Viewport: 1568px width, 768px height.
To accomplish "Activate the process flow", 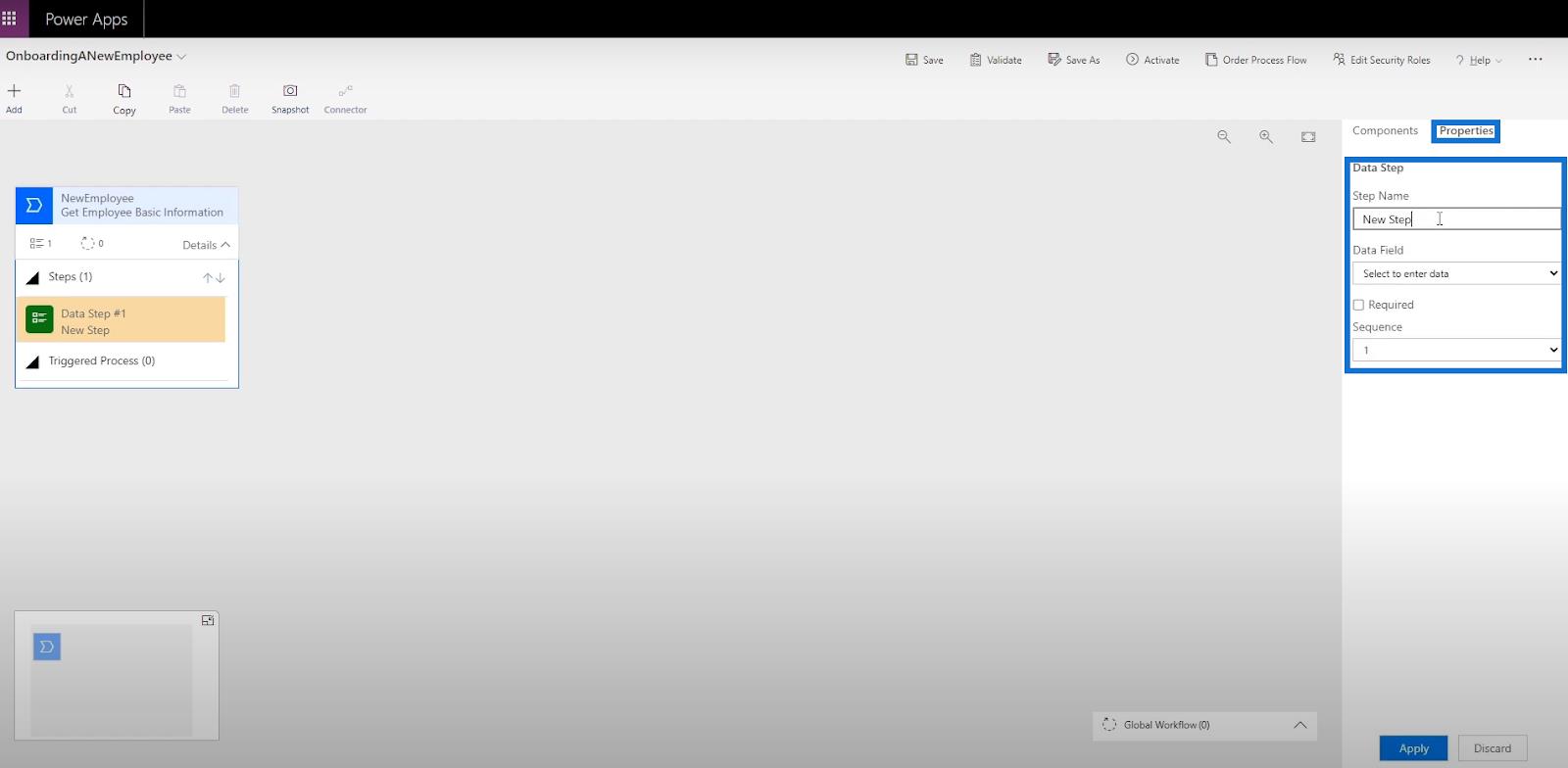I will [x=1152, y=60].
